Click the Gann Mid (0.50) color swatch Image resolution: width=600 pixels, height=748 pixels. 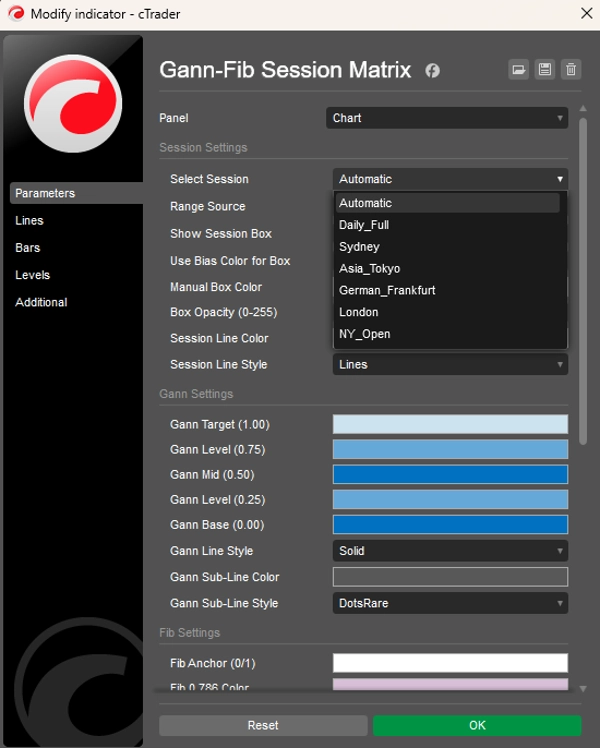[449, 475]
